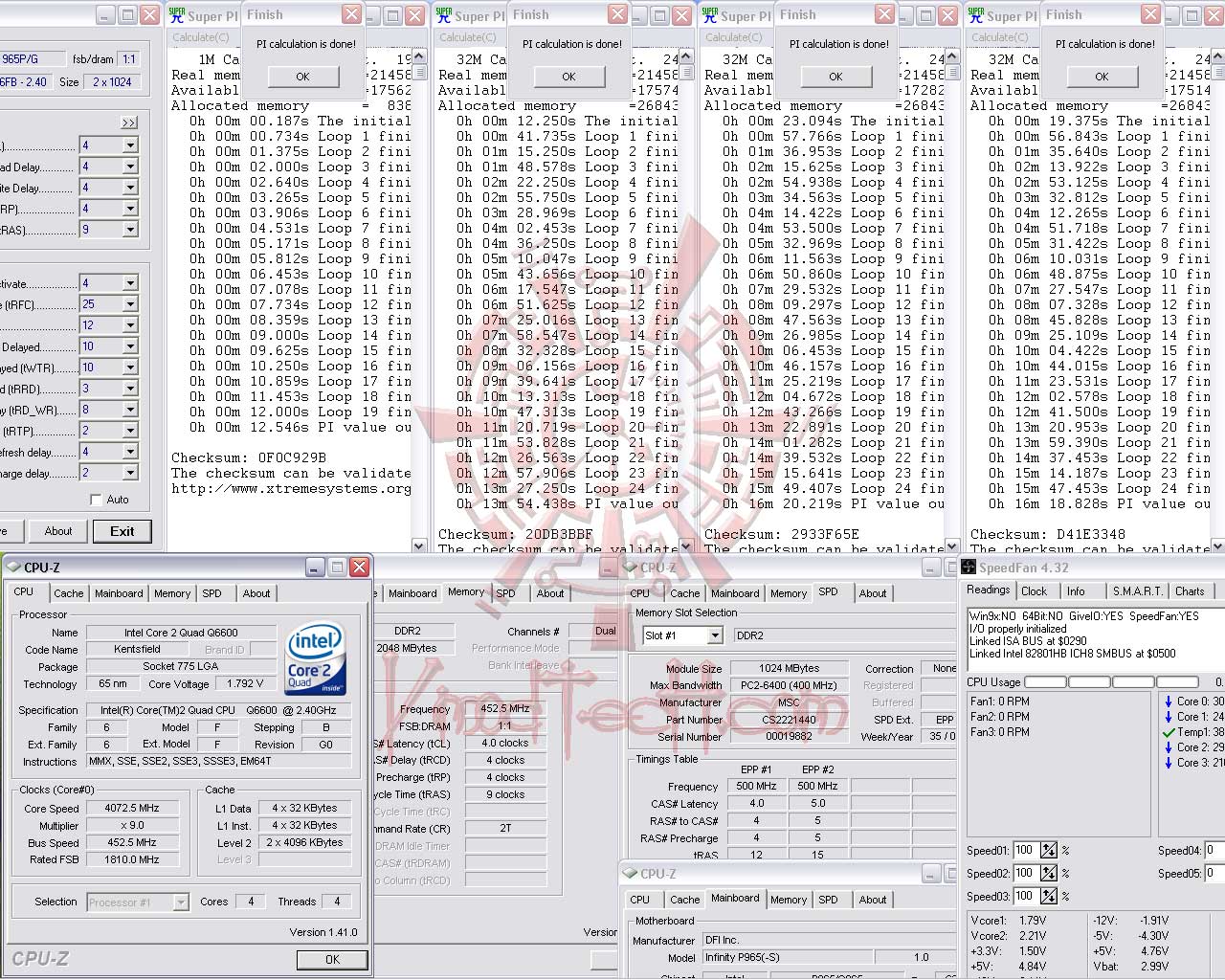Image resolution: width=1225 pixels, height=980 pixels.
Task: Click the Core Speed value 4072.5 MHz
Action: [x=133, y=808]
